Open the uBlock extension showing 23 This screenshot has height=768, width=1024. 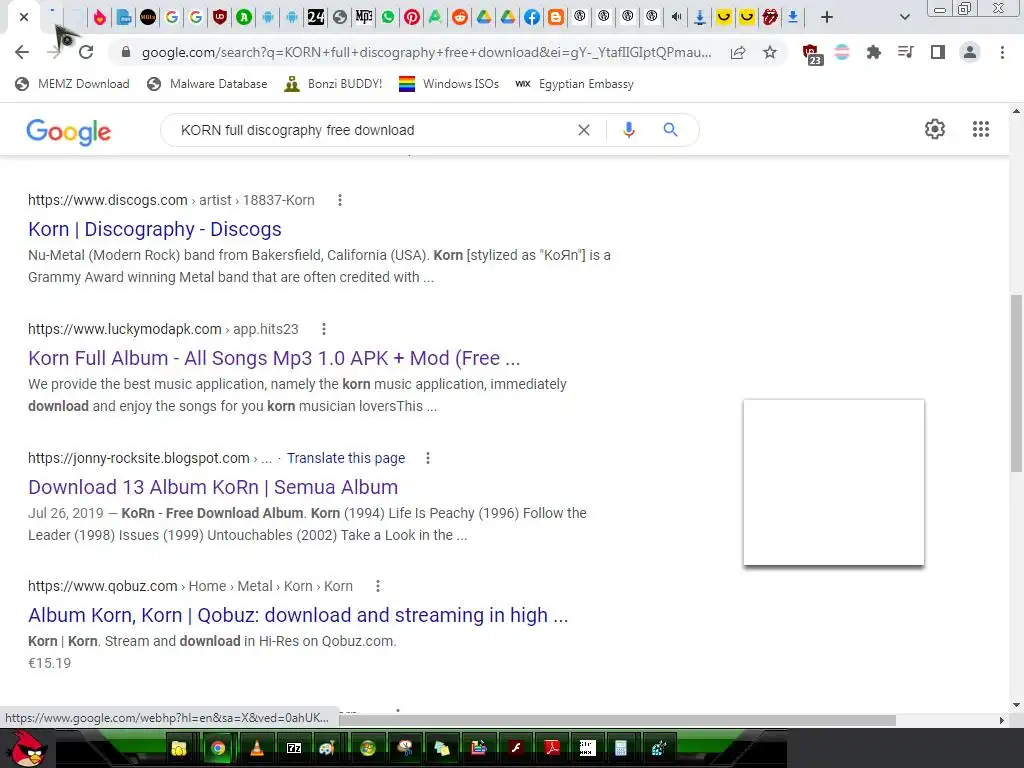(x=811, y=54)
